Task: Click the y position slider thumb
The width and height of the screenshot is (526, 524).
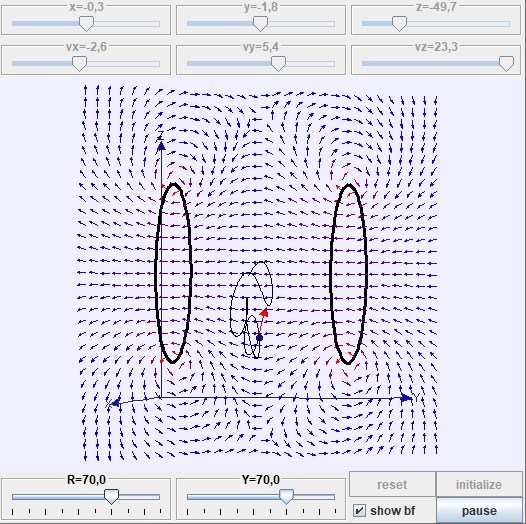Action: (x=260, y=24)
